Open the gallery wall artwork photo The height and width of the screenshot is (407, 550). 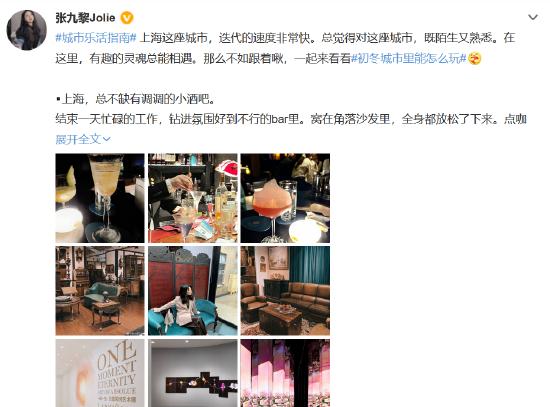point(193,373)
